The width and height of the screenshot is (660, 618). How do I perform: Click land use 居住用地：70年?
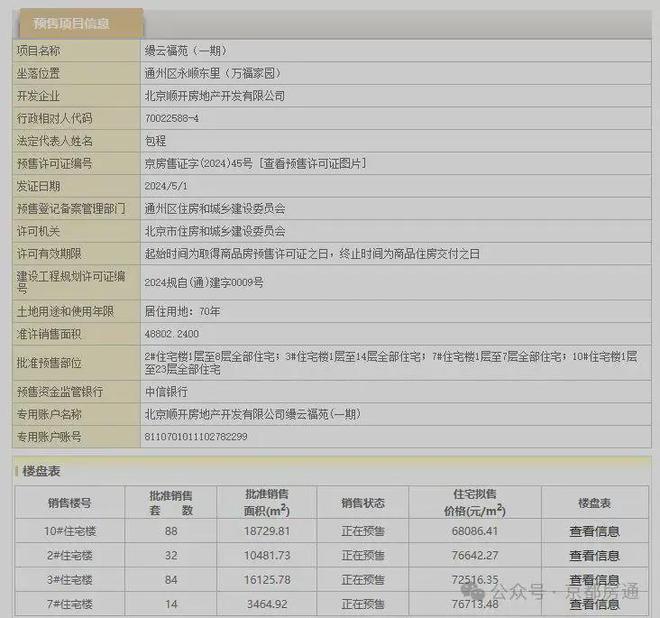click(182, 312)
